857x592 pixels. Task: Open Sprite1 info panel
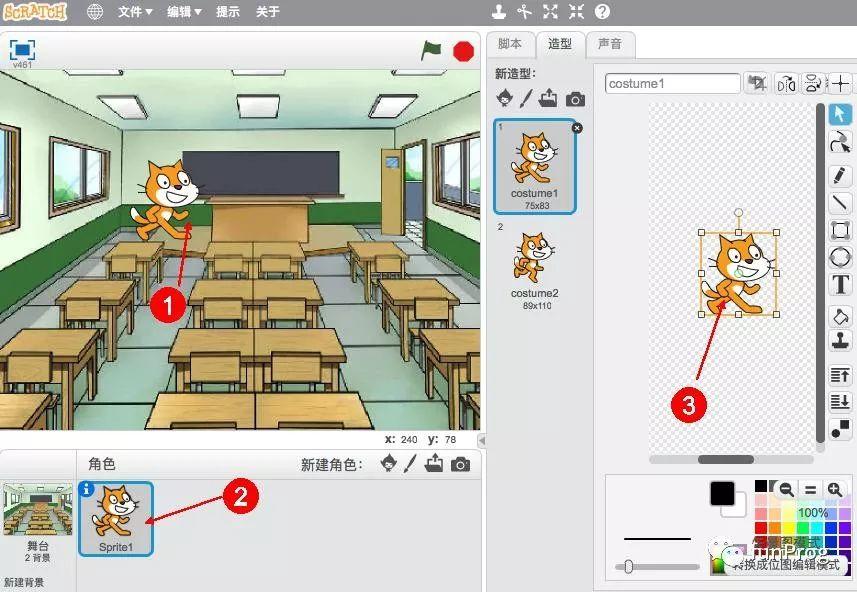coord(86,489)
